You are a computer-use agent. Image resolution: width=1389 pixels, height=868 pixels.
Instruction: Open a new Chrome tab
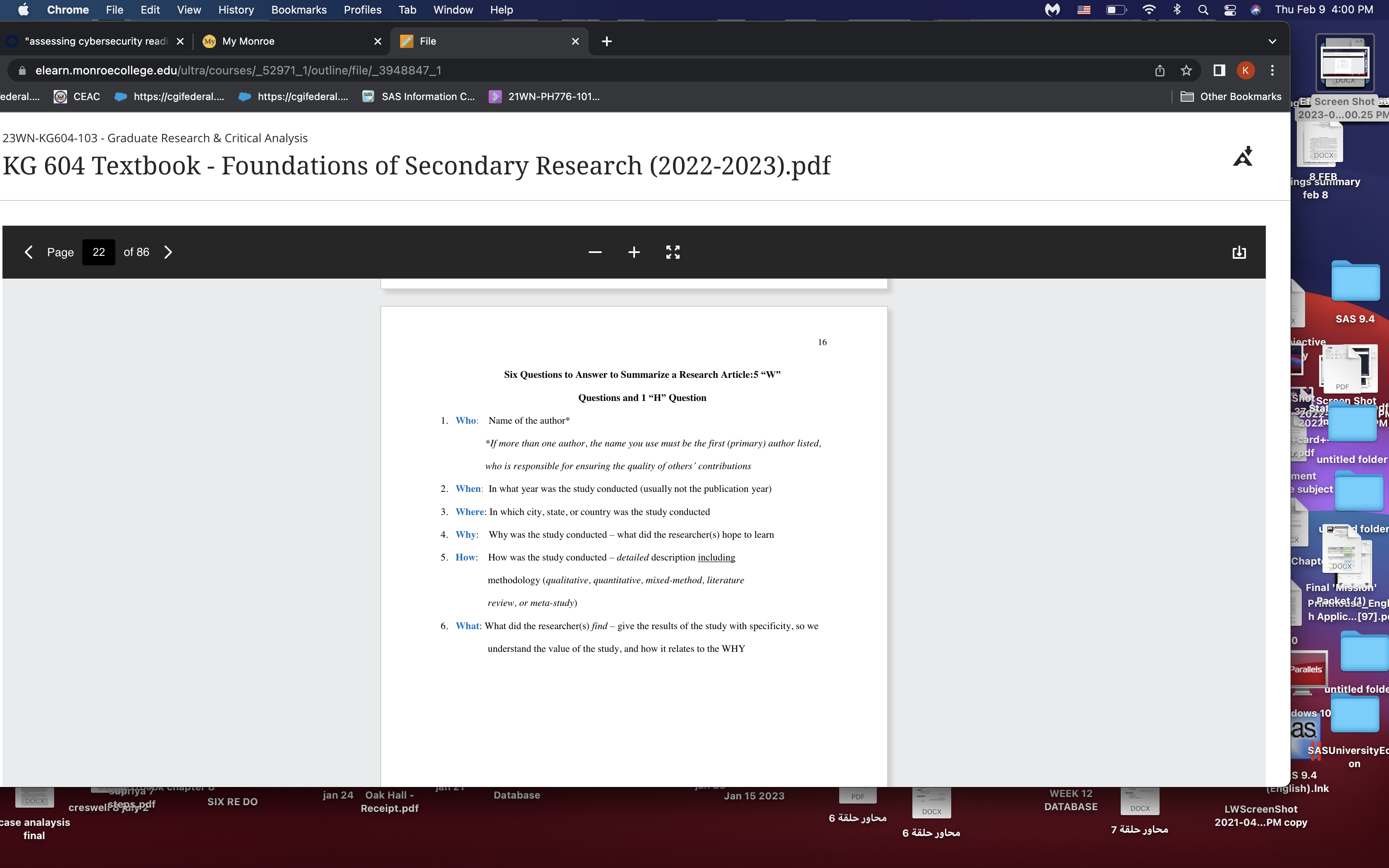(x=606, y=41)
